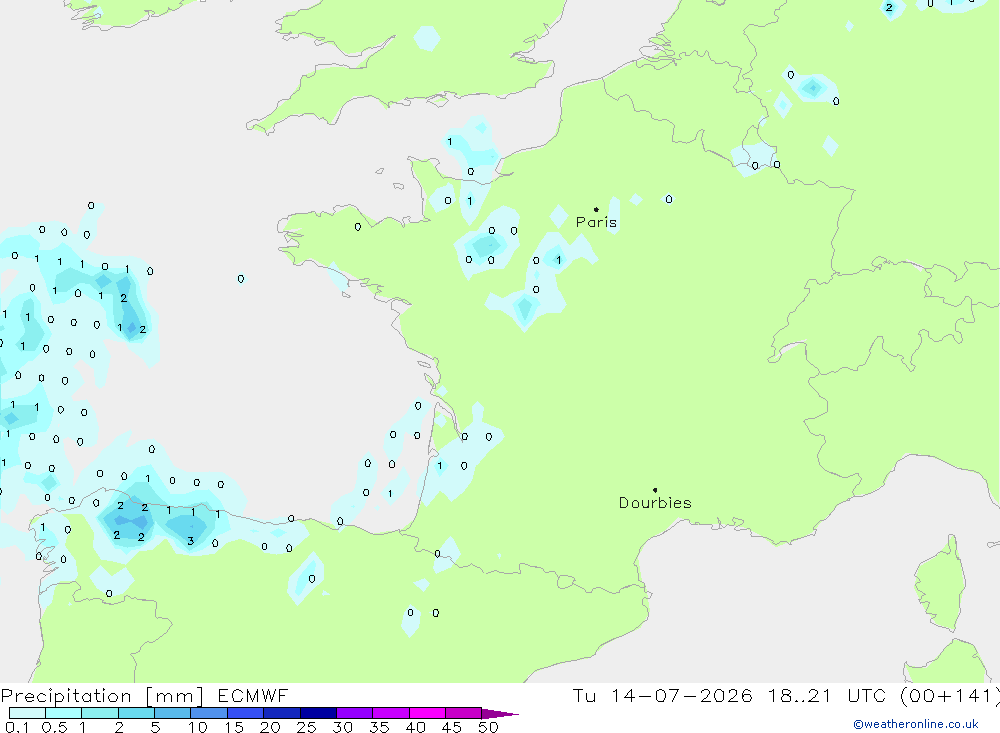Click the date text 14-07-2026

point(681,695)
